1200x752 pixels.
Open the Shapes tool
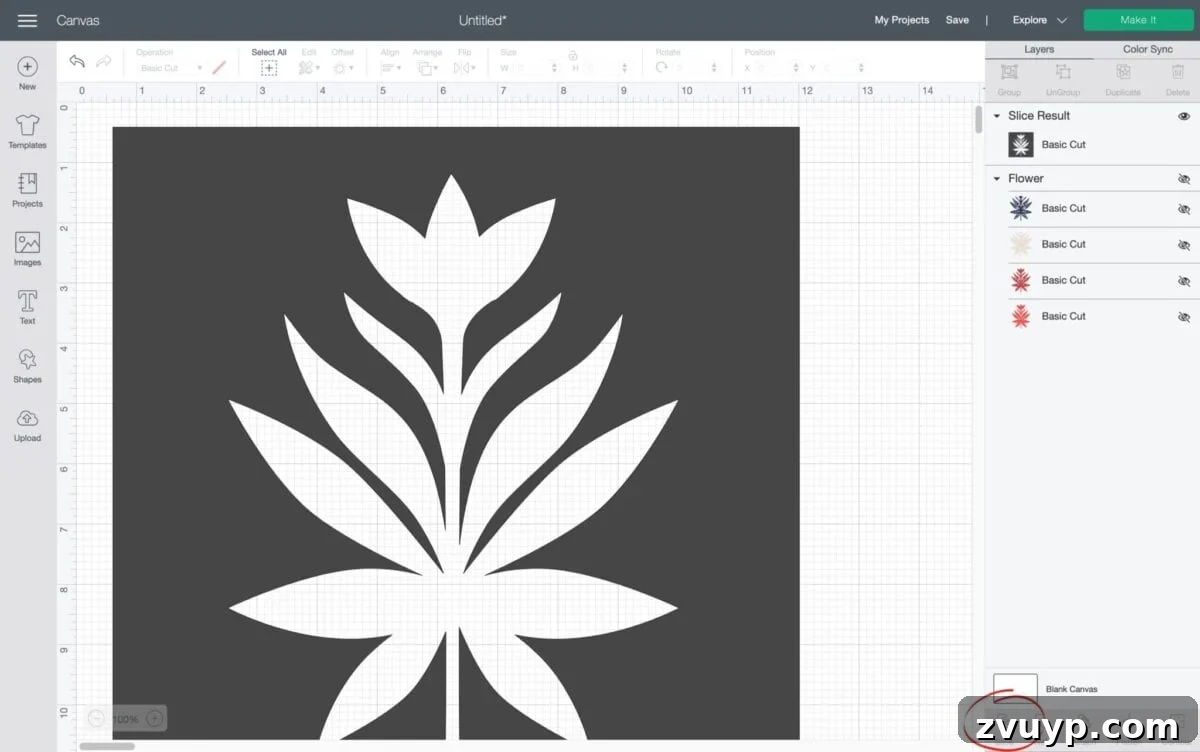(27, 366)
